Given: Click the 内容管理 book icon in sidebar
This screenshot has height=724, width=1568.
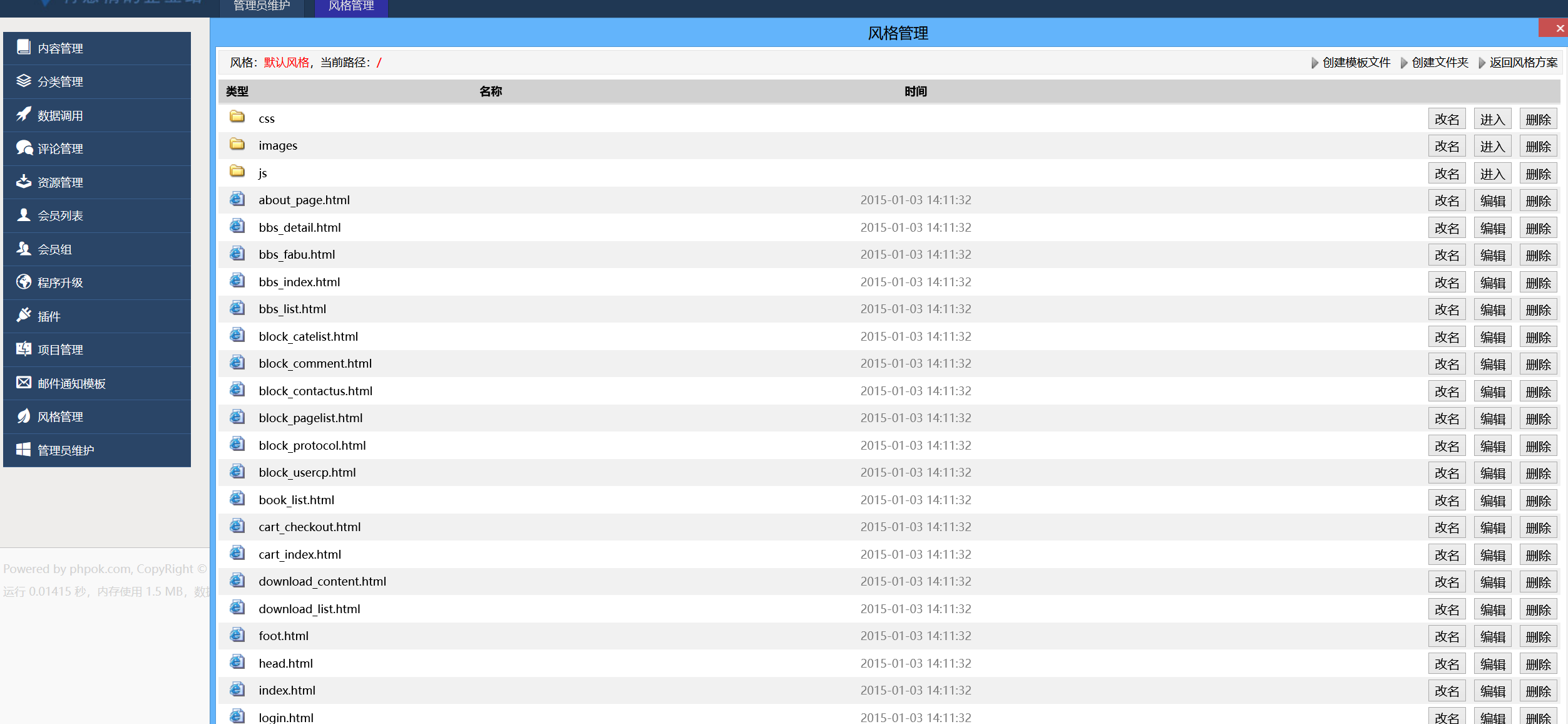Looking at the screenshot, I should coord(24,47).
